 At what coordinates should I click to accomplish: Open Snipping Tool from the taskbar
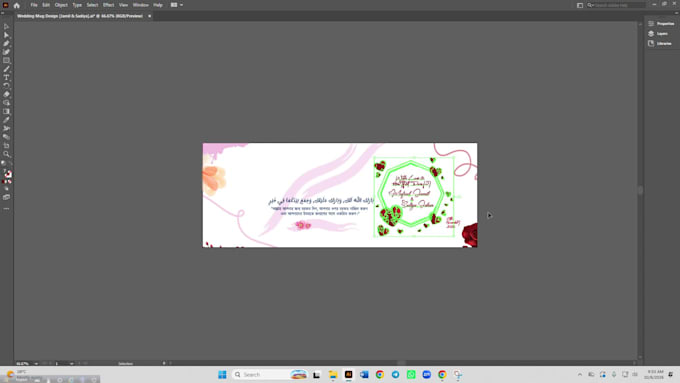[x=458, y=374]
